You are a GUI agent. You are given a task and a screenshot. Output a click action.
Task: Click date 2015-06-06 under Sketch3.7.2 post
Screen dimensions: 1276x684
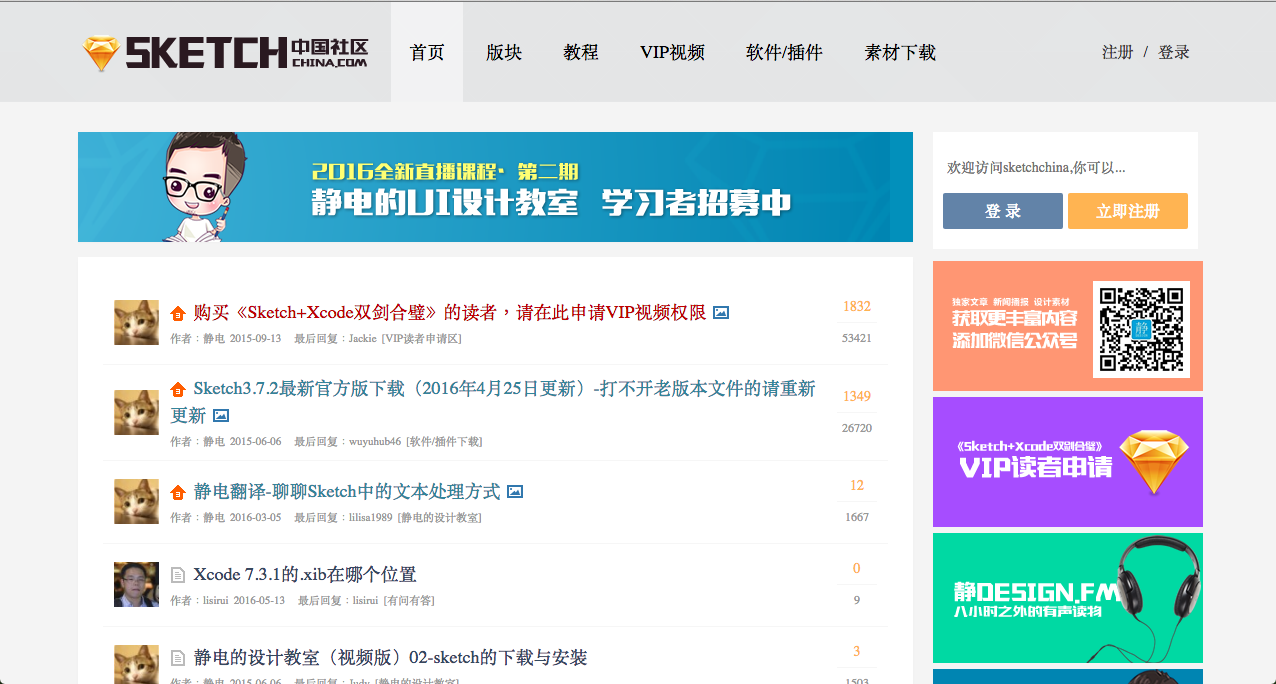(255, 441)
